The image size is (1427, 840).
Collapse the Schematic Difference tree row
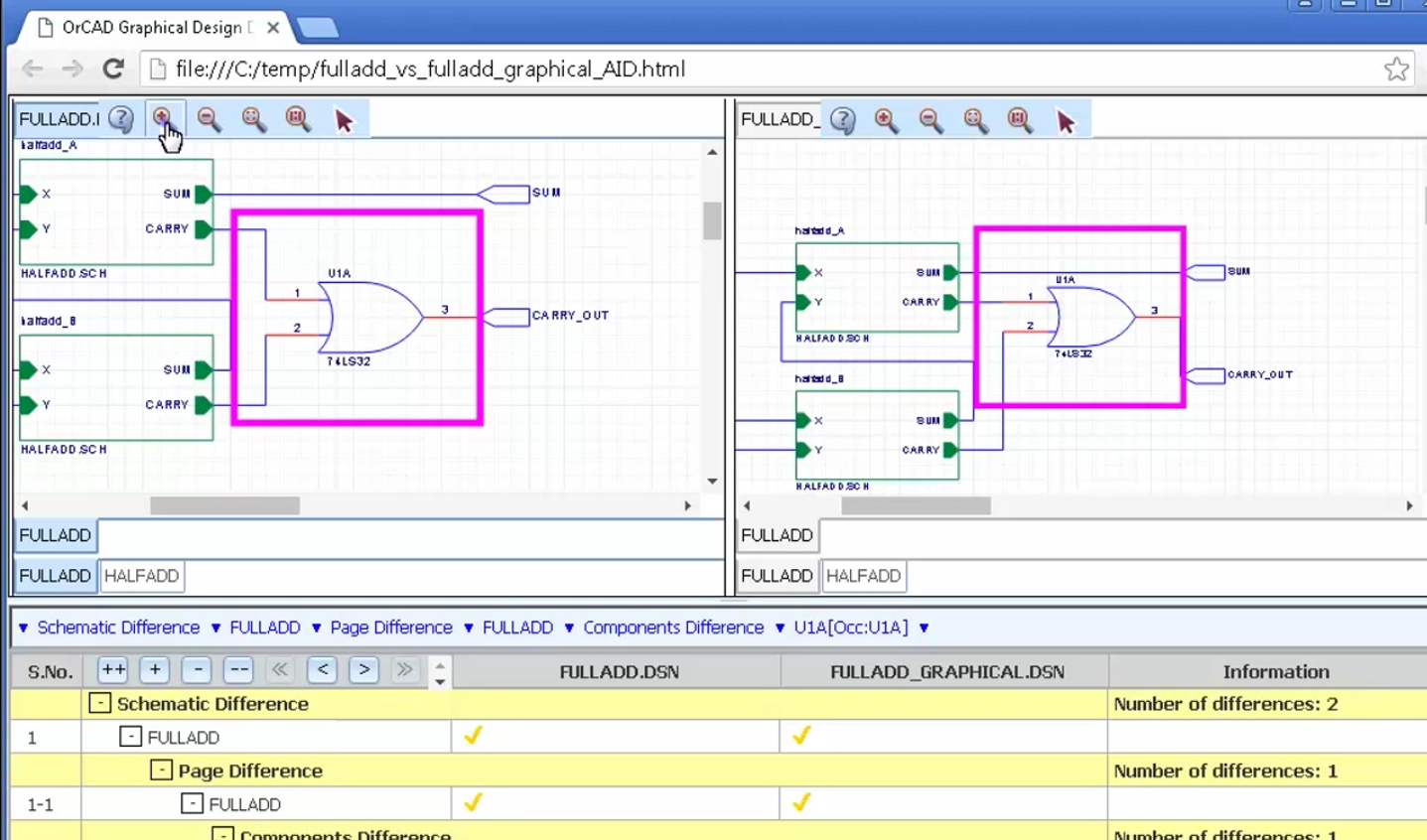[x=99, y=703]
